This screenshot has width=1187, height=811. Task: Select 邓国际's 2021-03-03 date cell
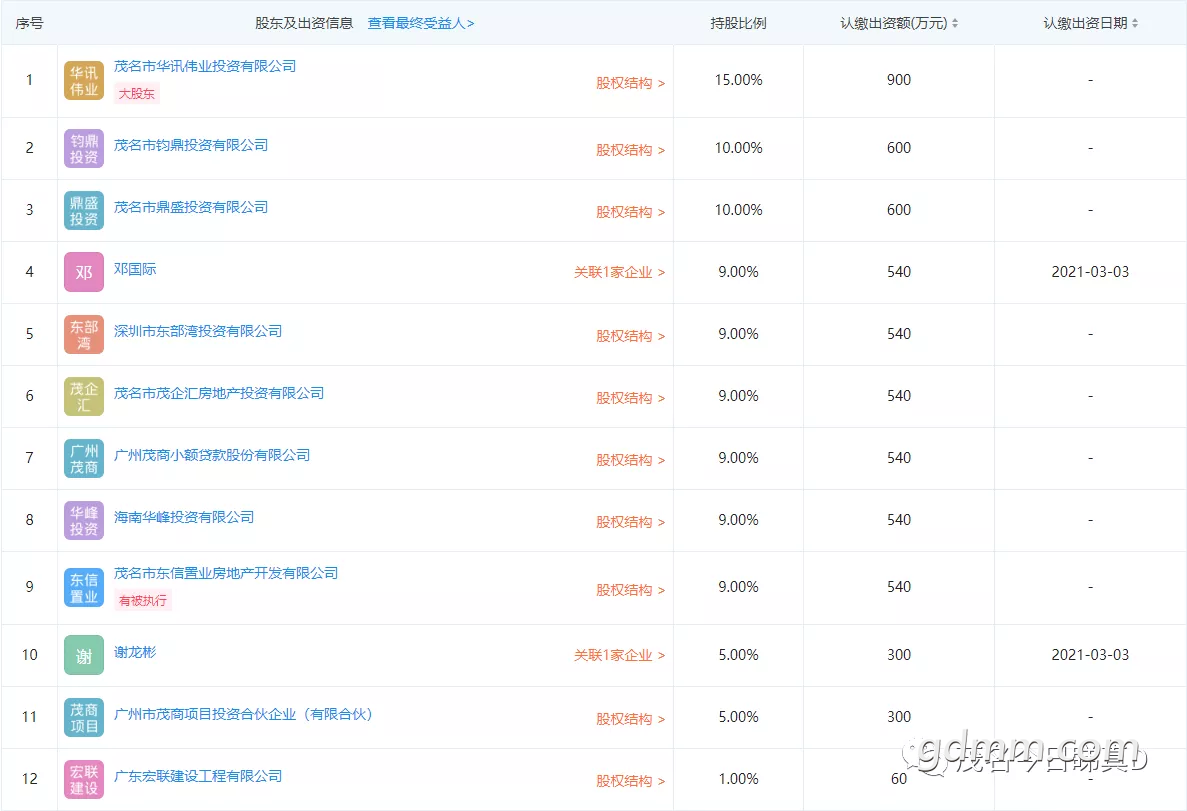pyautogui.click(x=1090, y=272)
